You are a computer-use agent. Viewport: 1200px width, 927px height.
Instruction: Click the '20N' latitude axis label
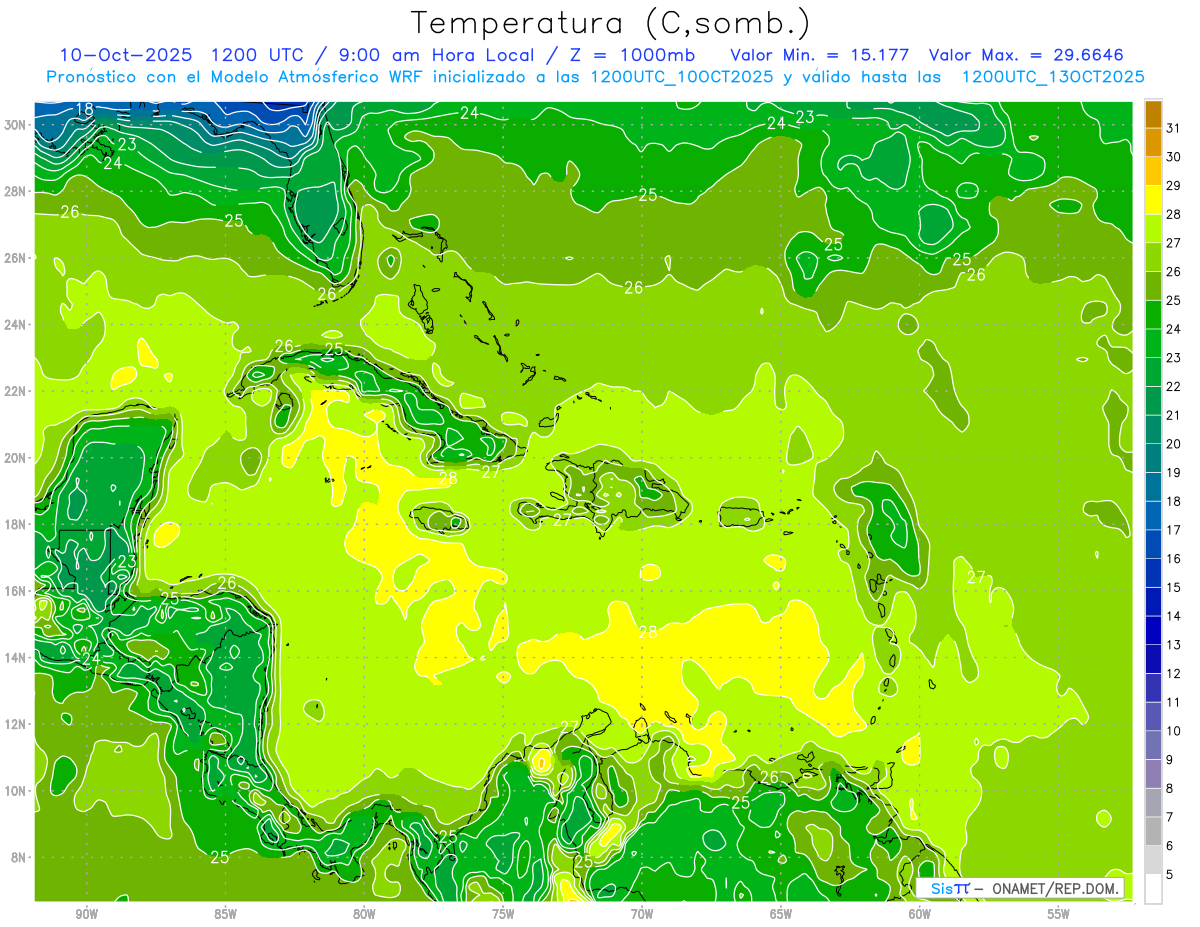tap(17, 457)
